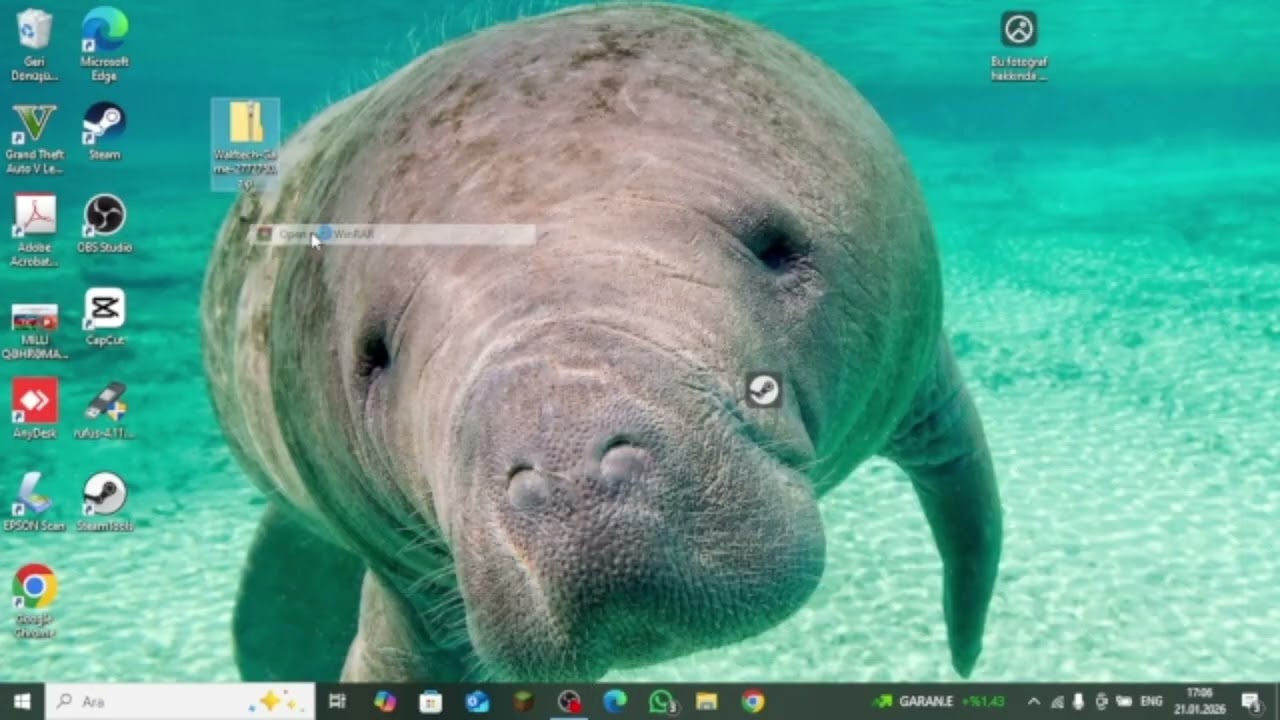Open the notification center icon
Image resolution: width=1280 pixels, height=720 pixels.
point(1250,702)
